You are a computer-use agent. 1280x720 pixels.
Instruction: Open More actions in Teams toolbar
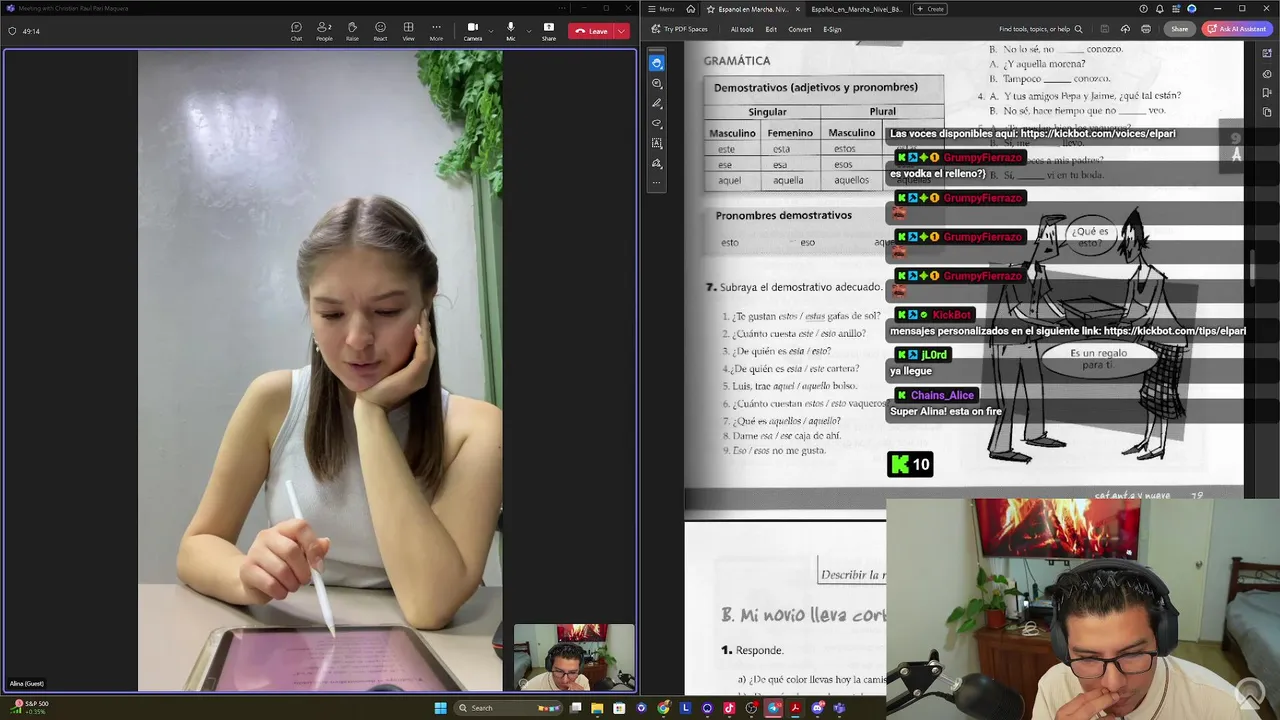pos(436,31)
